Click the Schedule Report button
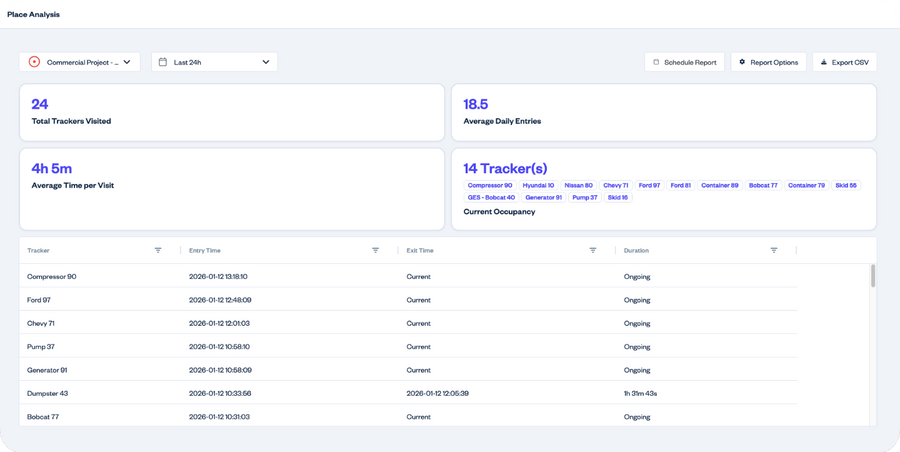The image size is (900, 452). (684, 62)
